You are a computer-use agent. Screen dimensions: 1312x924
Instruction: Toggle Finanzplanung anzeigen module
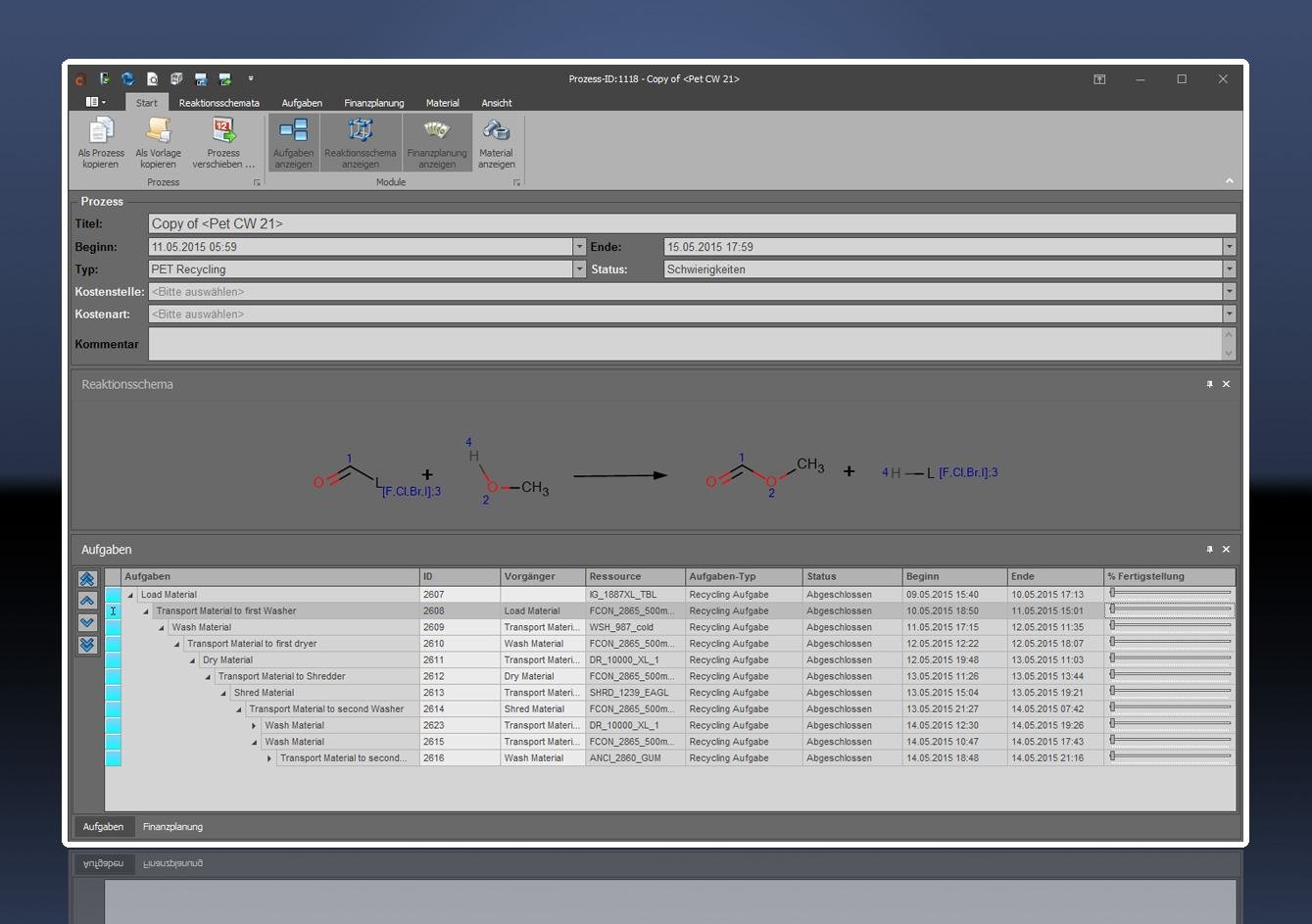coord(437,143)
